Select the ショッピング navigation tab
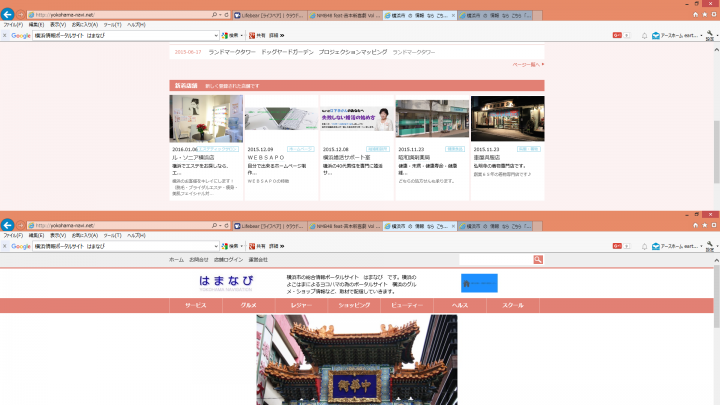 pyautogui.click(x=354, y=305)
